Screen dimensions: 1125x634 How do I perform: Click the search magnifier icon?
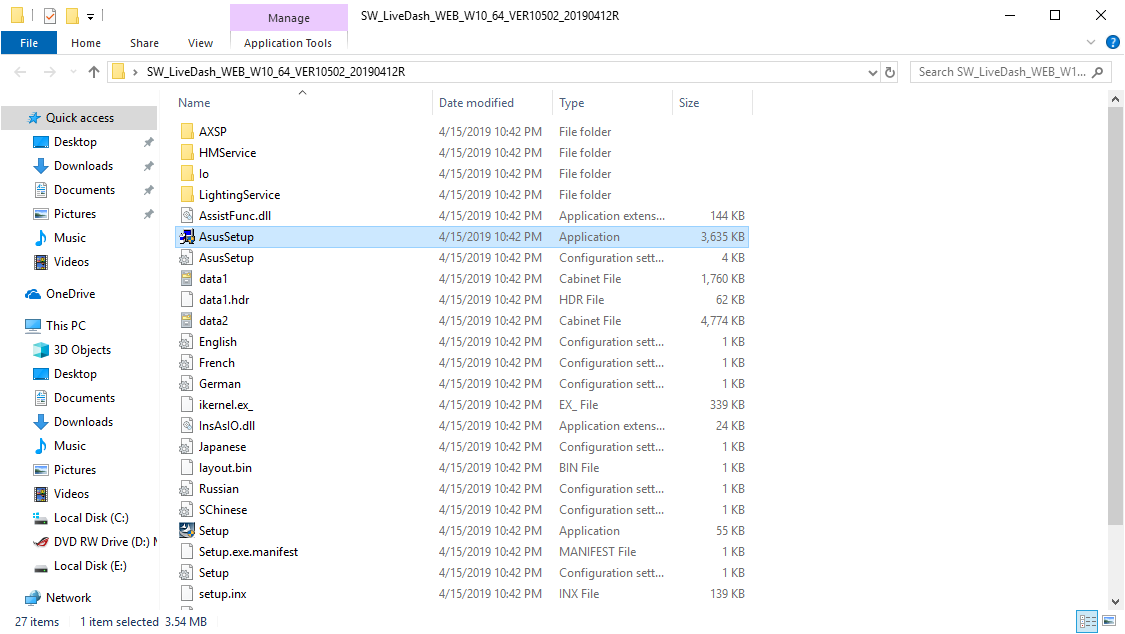coord(1097,72)
